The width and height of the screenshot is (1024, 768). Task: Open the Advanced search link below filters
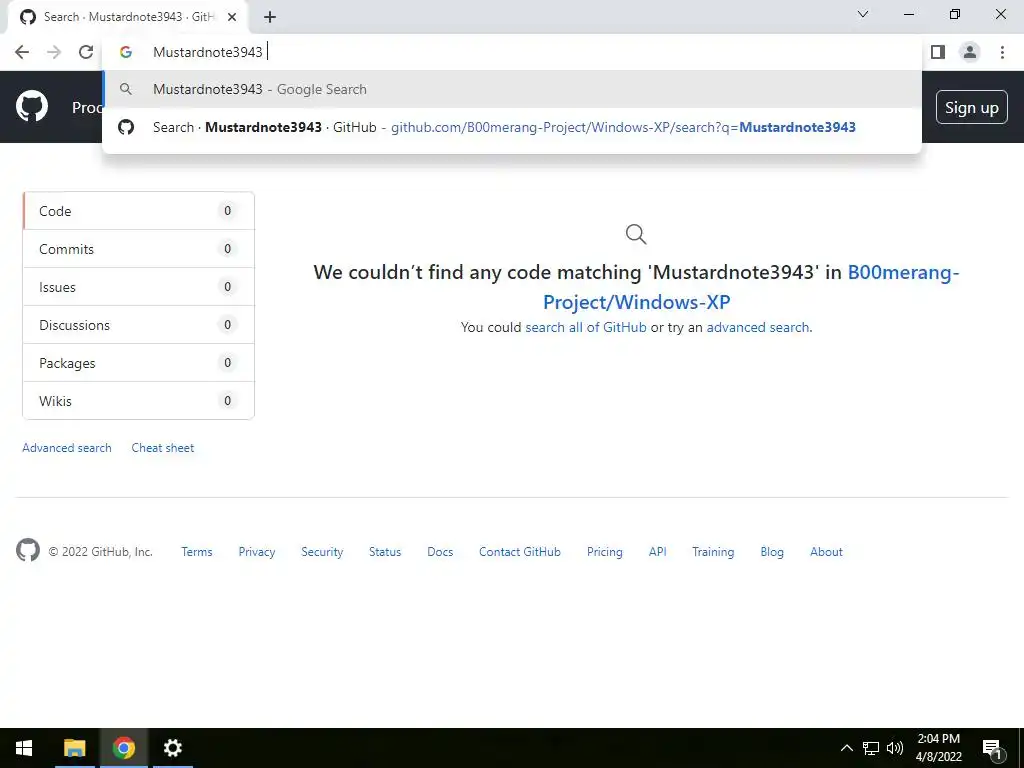(67, 448)
